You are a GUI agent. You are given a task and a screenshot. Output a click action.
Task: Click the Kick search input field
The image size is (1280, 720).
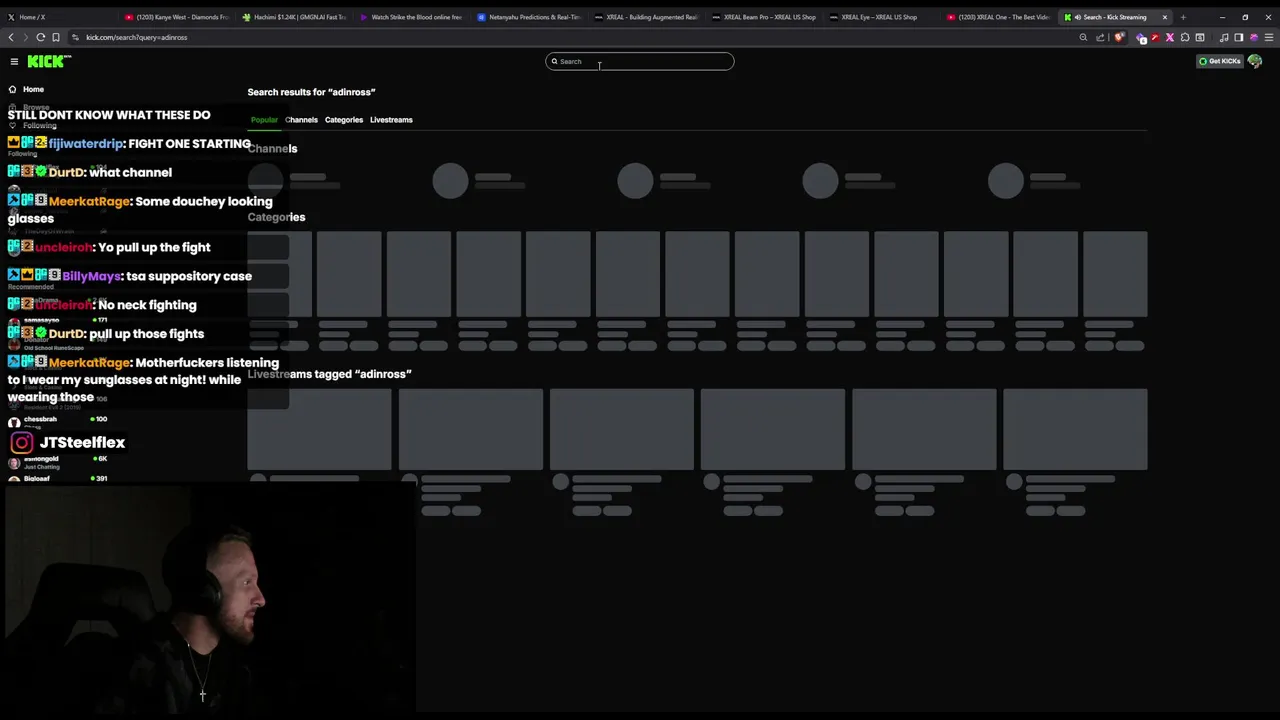pos(640,61)
